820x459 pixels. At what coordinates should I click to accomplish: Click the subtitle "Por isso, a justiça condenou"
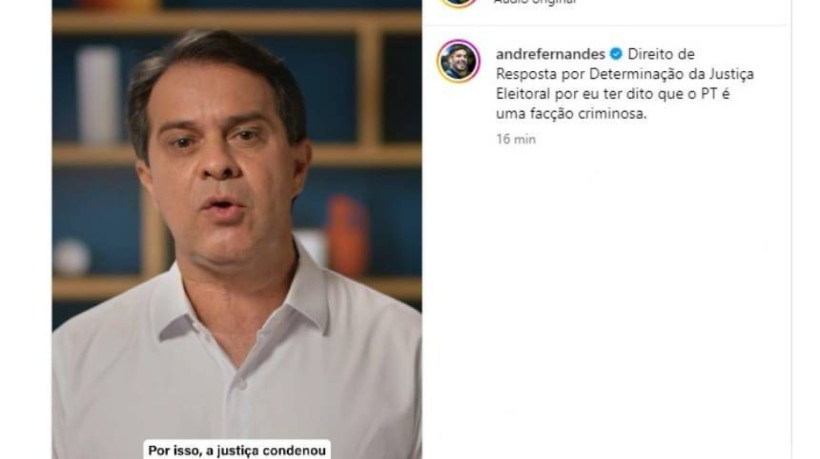point(237,450)
